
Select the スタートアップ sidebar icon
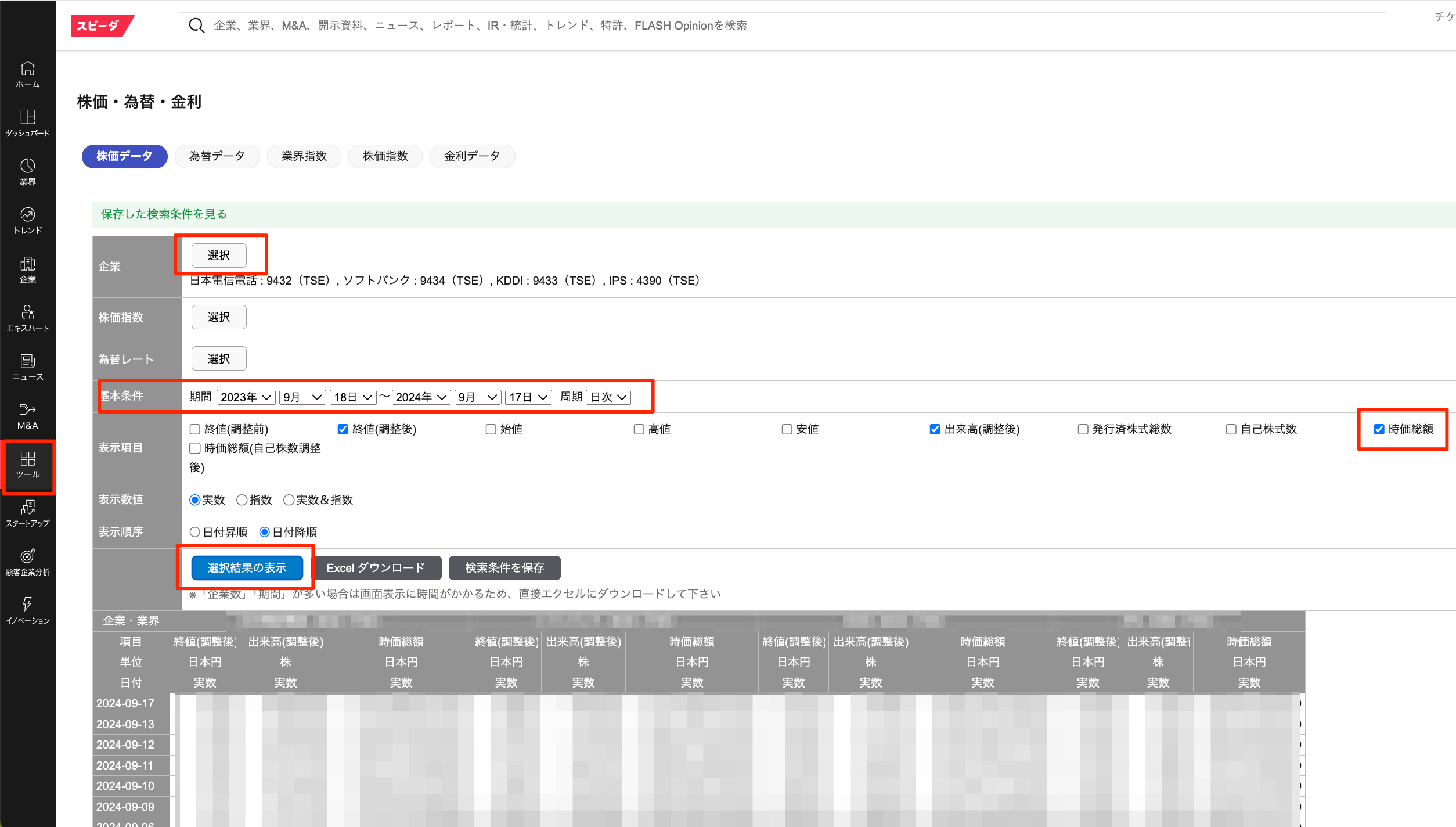27,513
